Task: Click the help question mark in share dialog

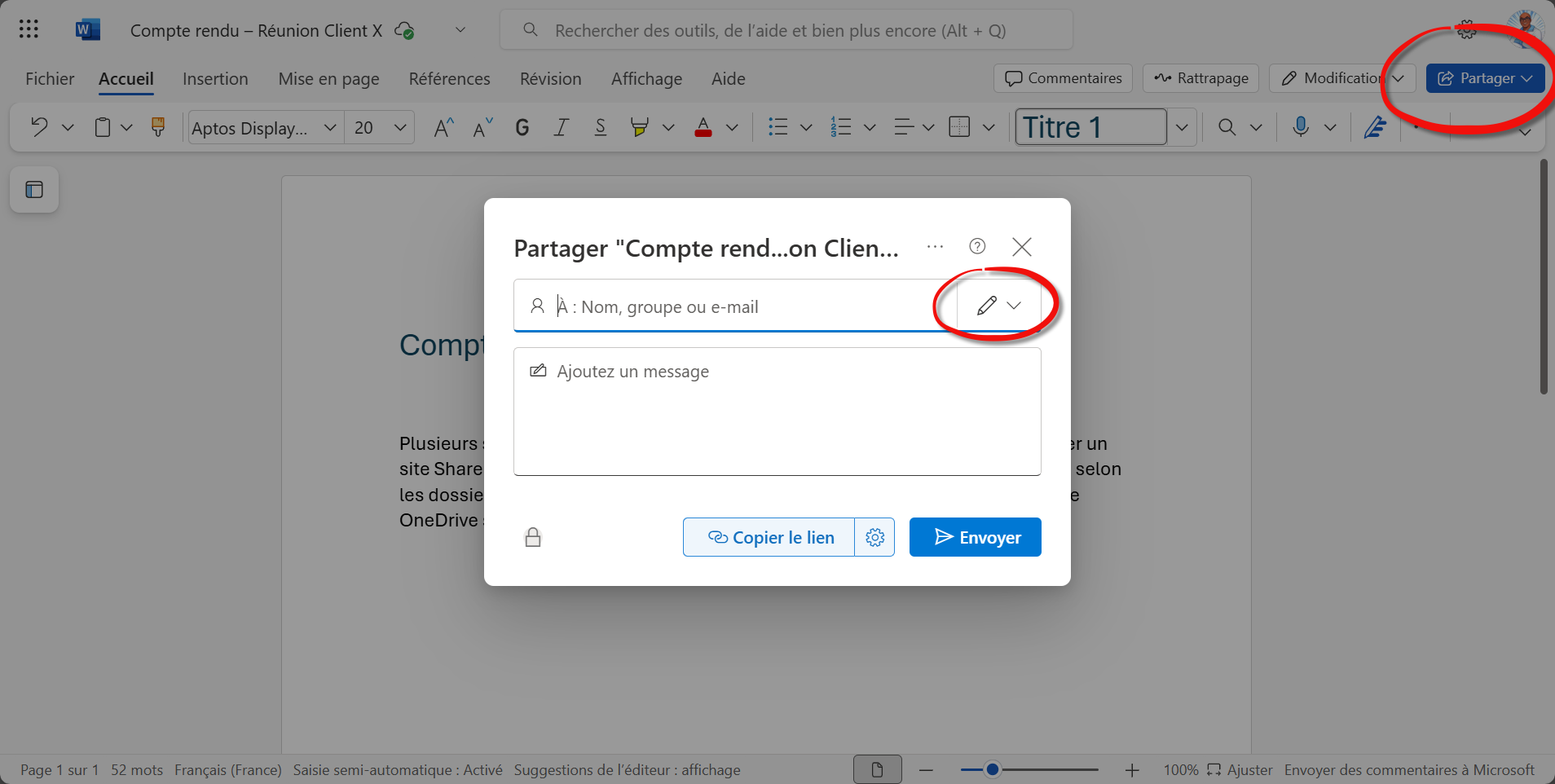Action: tap(977, 246)
